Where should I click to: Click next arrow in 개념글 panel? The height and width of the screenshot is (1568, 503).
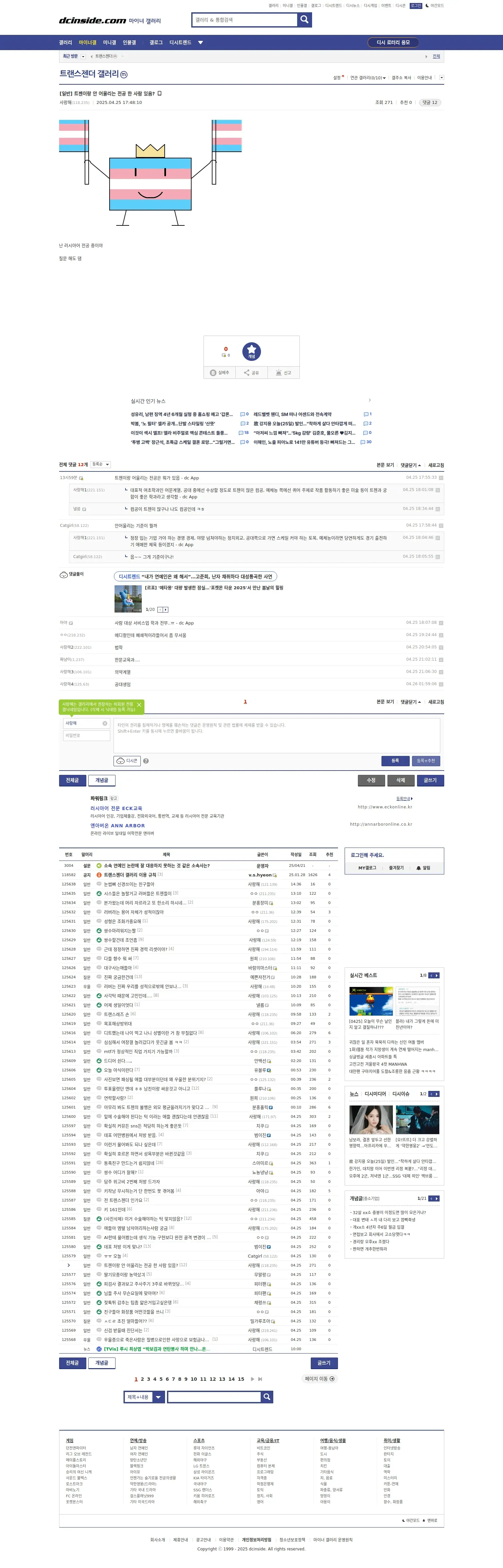click(437, 1198)
